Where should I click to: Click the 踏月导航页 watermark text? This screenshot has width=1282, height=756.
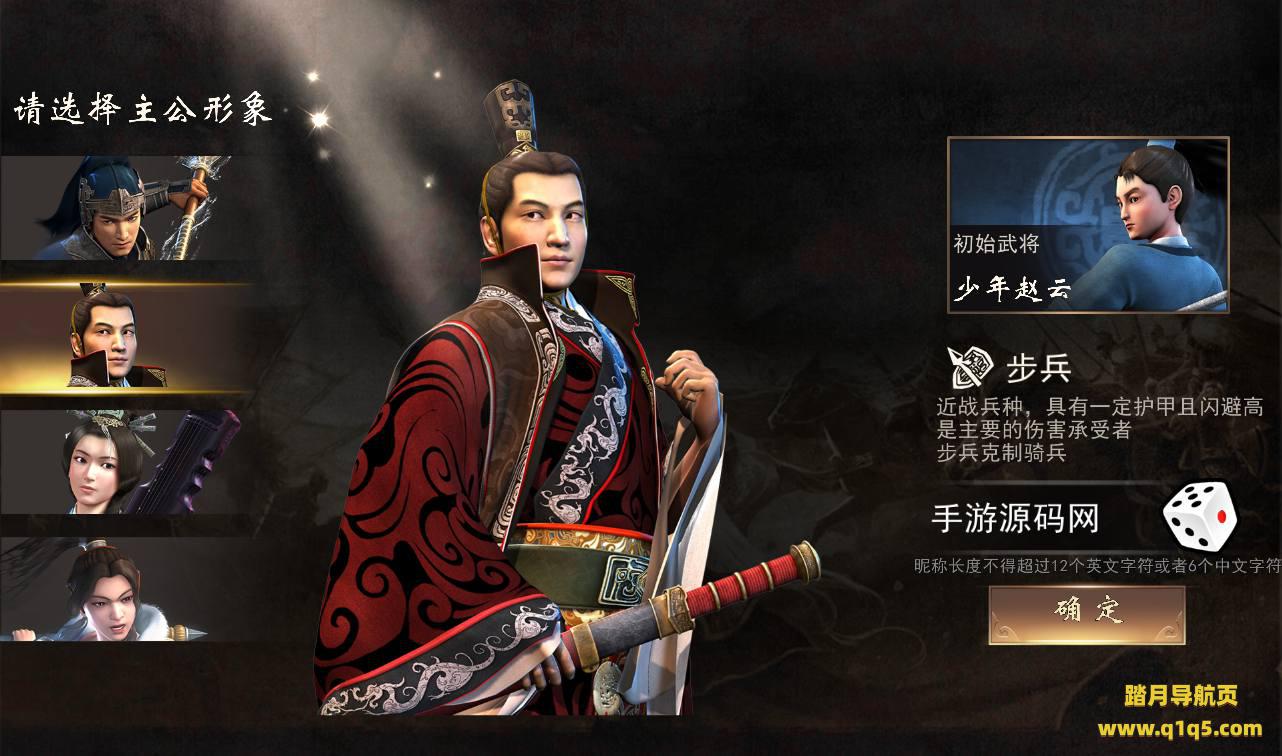point(1179,695)
